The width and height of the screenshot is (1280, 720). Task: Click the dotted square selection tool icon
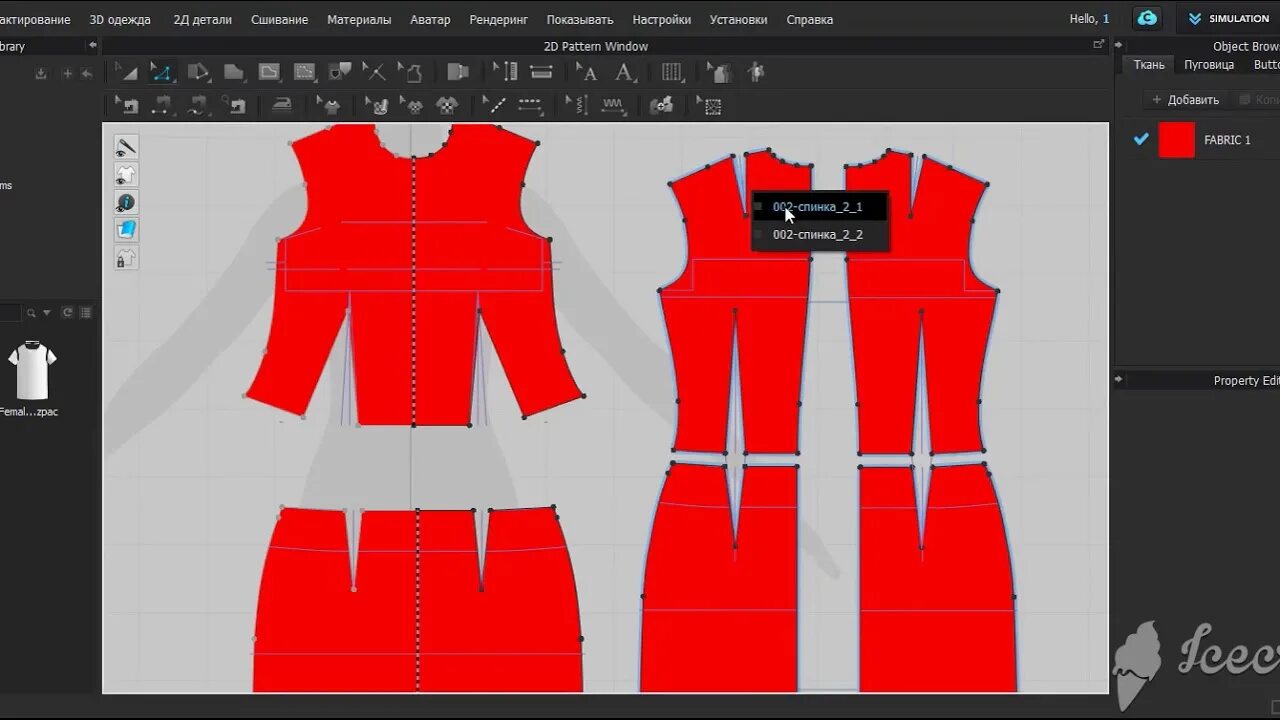click(709, 105)
